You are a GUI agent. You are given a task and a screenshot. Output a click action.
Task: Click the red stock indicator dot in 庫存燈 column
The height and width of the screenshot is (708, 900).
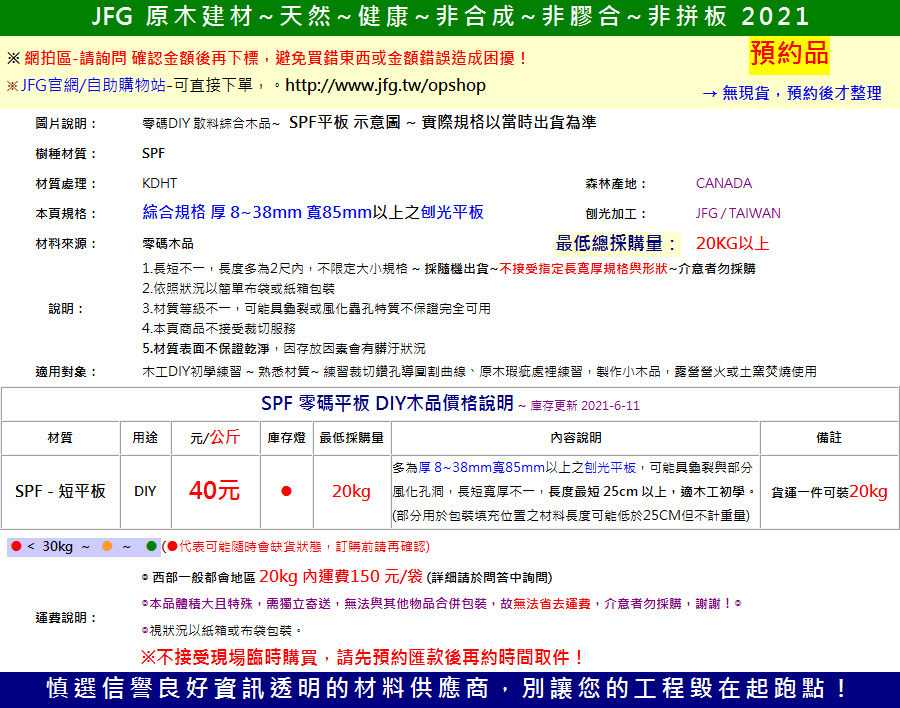point(286,491)
